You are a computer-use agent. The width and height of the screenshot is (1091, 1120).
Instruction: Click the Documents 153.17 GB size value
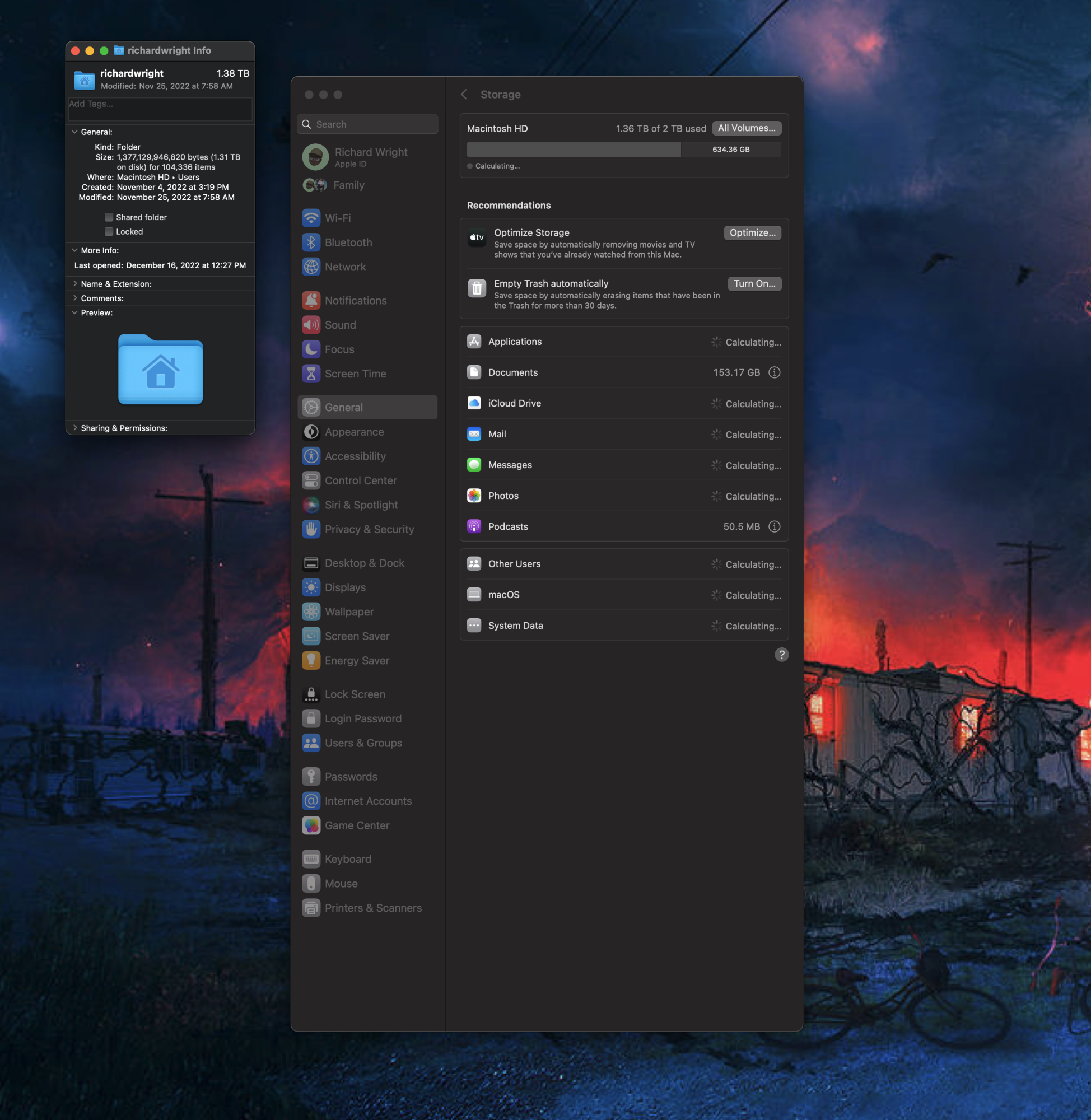point(736,372)
